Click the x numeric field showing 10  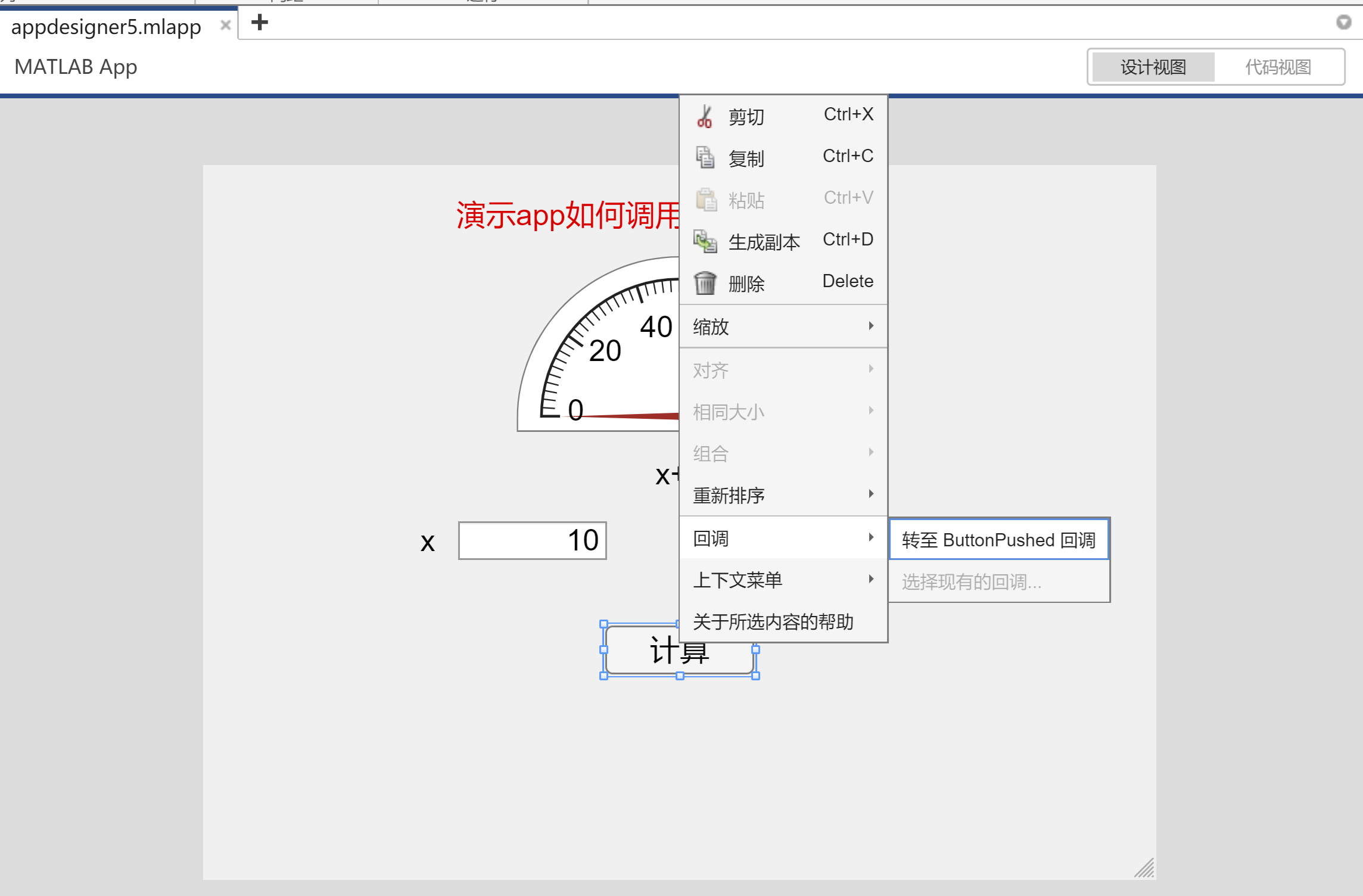point(532,541)
